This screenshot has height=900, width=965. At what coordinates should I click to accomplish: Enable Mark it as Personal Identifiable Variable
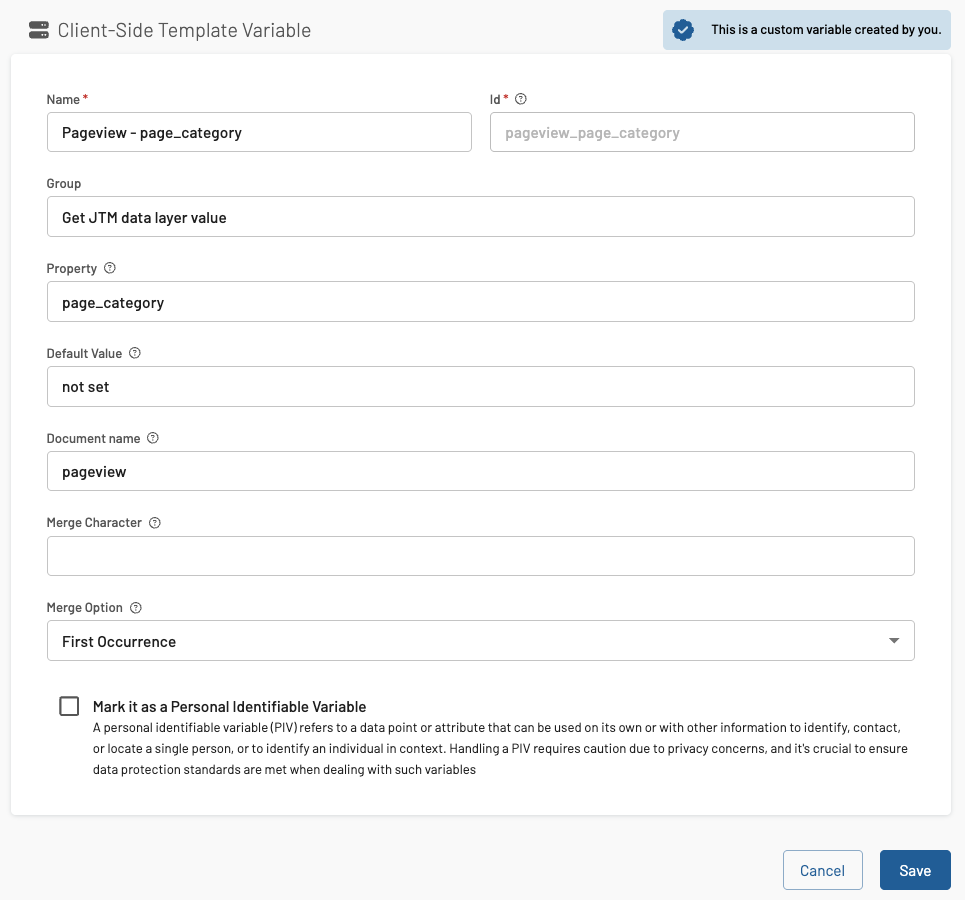(69, 706)
